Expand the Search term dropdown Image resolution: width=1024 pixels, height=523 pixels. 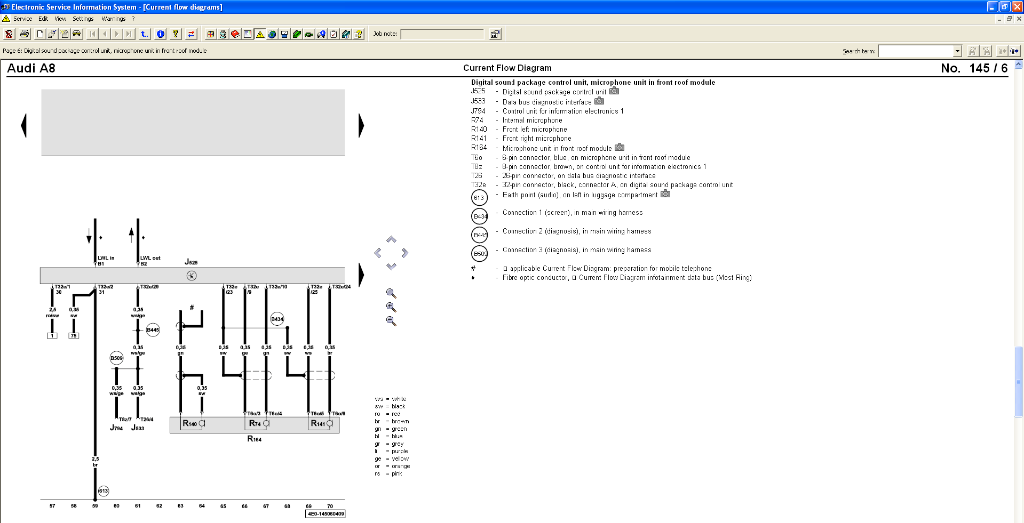[x=957, y=50]
